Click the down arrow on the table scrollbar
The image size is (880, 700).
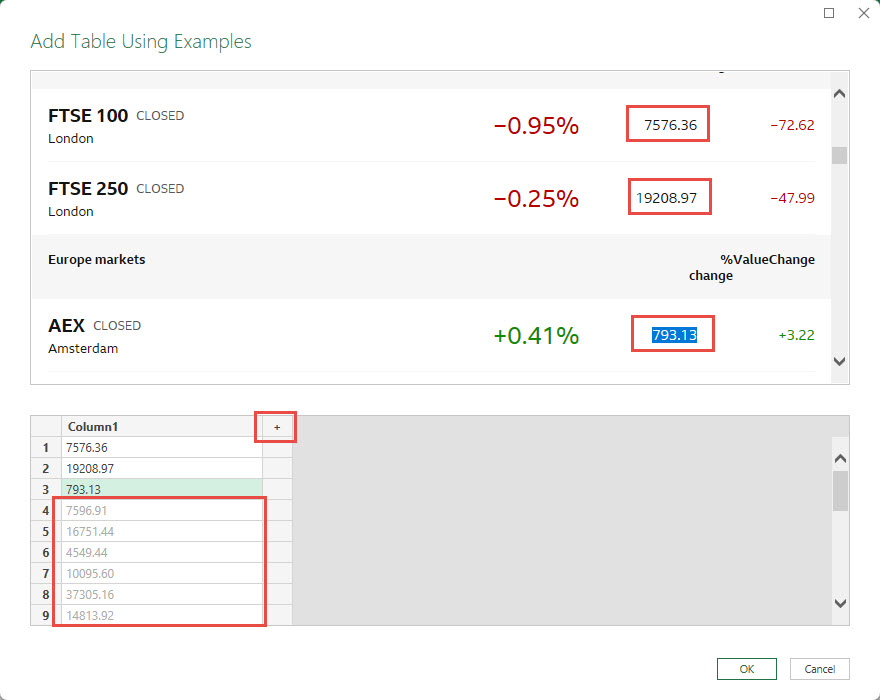coord(841,604)
